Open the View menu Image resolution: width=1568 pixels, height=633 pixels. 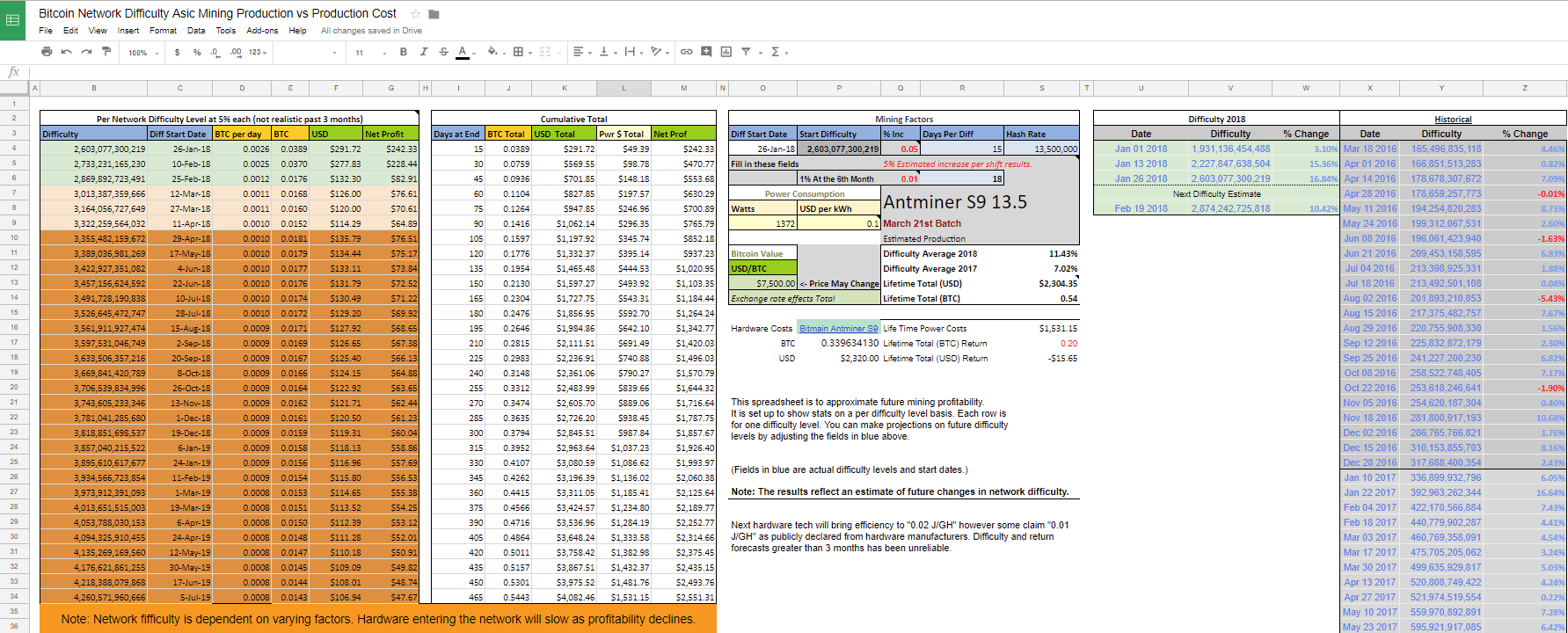[x=98, y=31]
